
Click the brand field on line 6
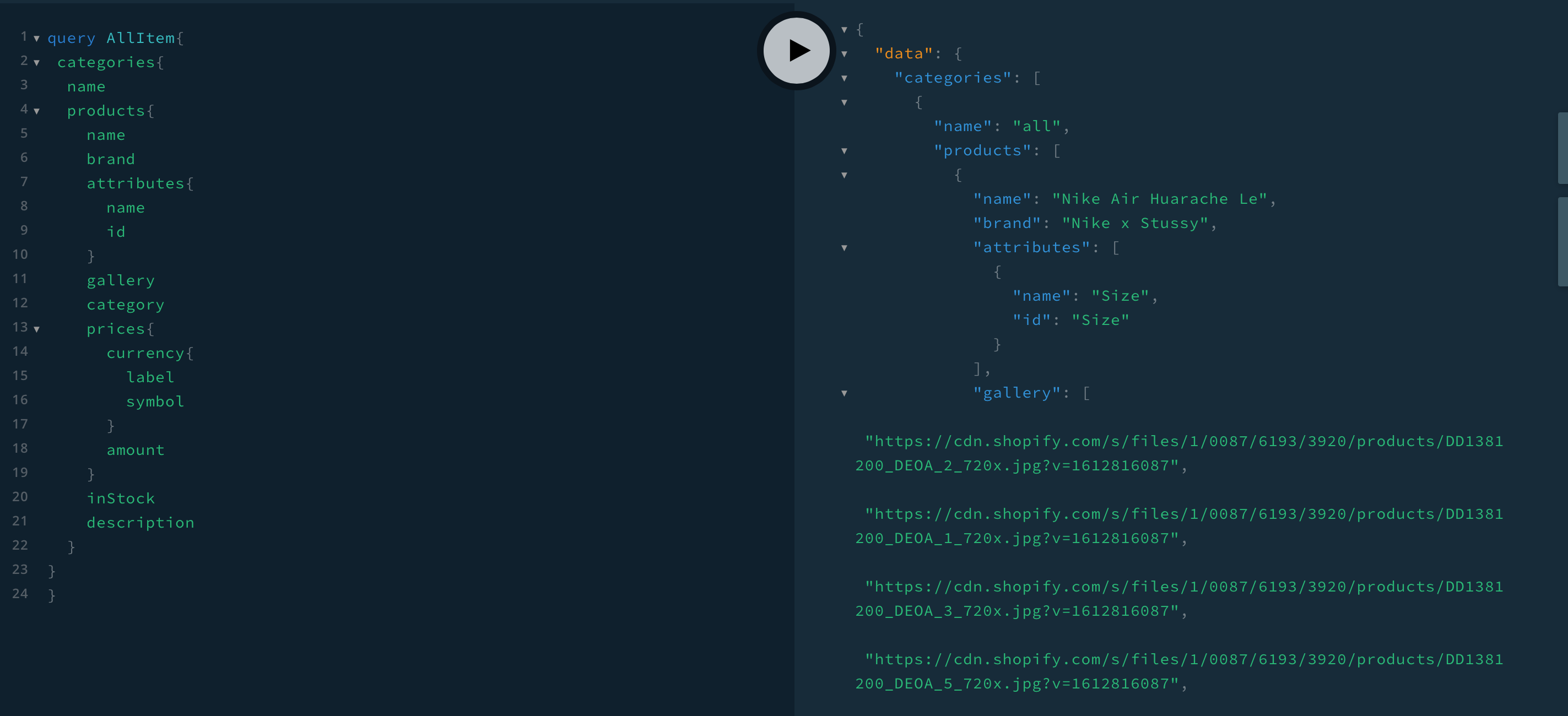(x=111, y=159)
